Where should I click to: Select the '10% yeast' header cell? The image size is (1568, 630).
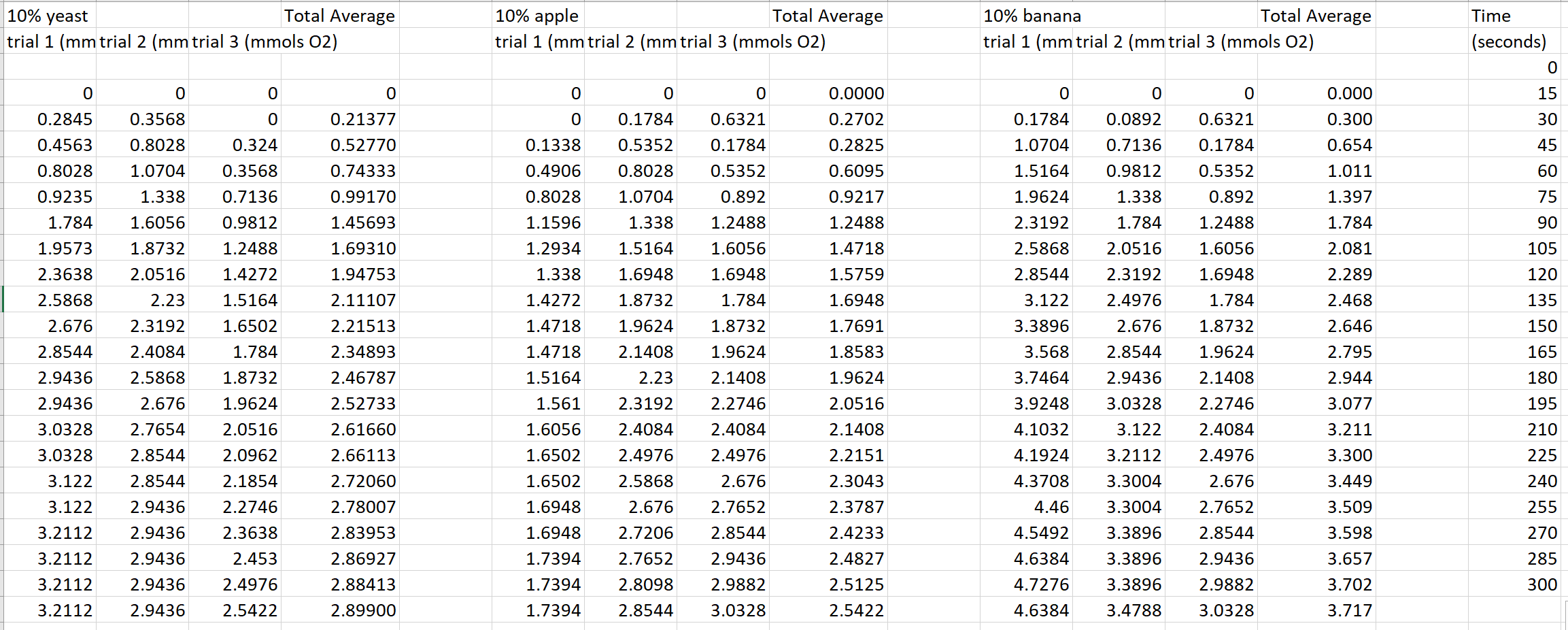tap(50, 15)
